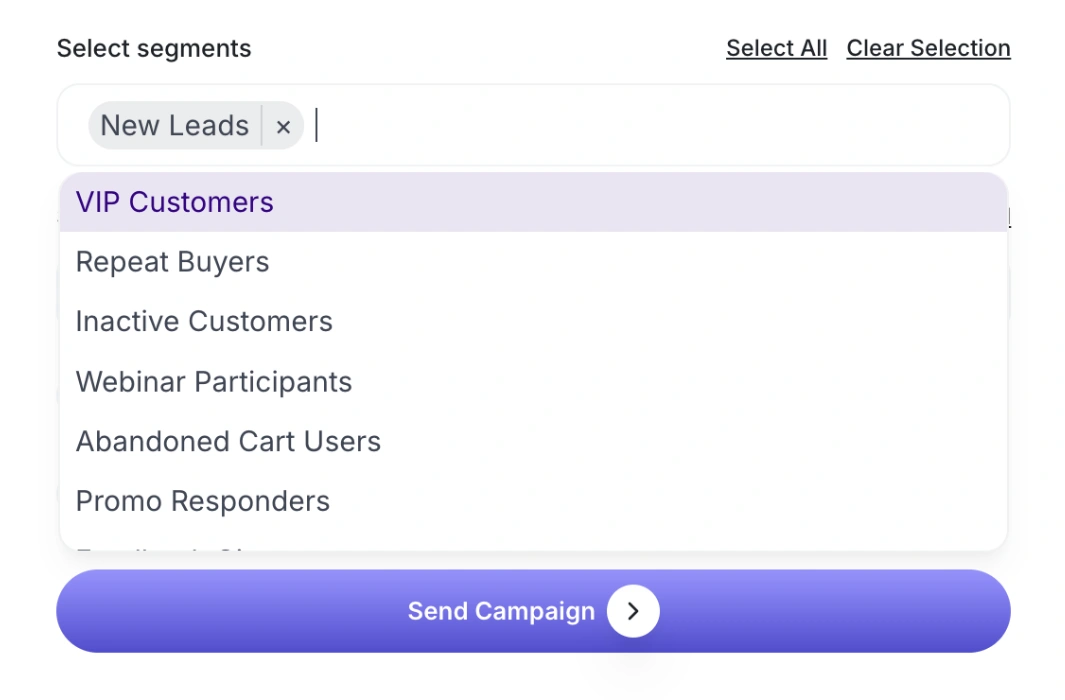Remove the New Leads tag with its x icon
Image resolution: width=1065 pixels, height=700 pixels.
(x=283, y=126)
